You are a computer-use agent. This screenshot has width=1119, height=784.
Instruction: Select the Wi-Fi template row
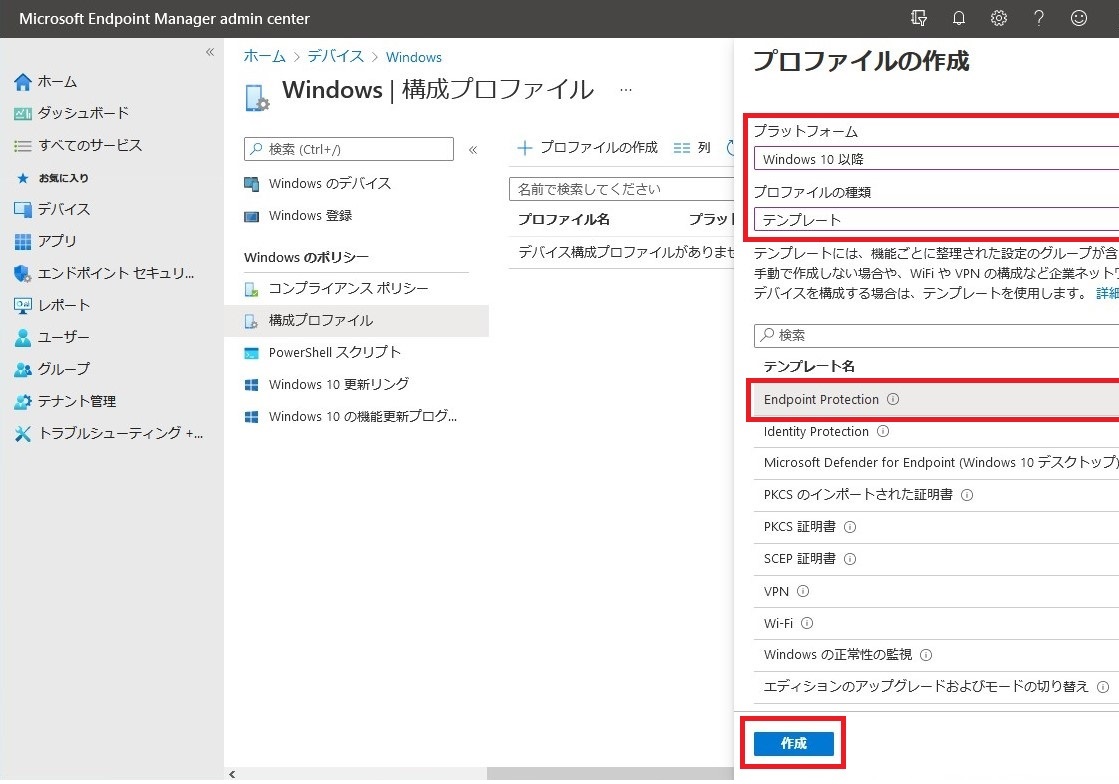tap(936, 623)
